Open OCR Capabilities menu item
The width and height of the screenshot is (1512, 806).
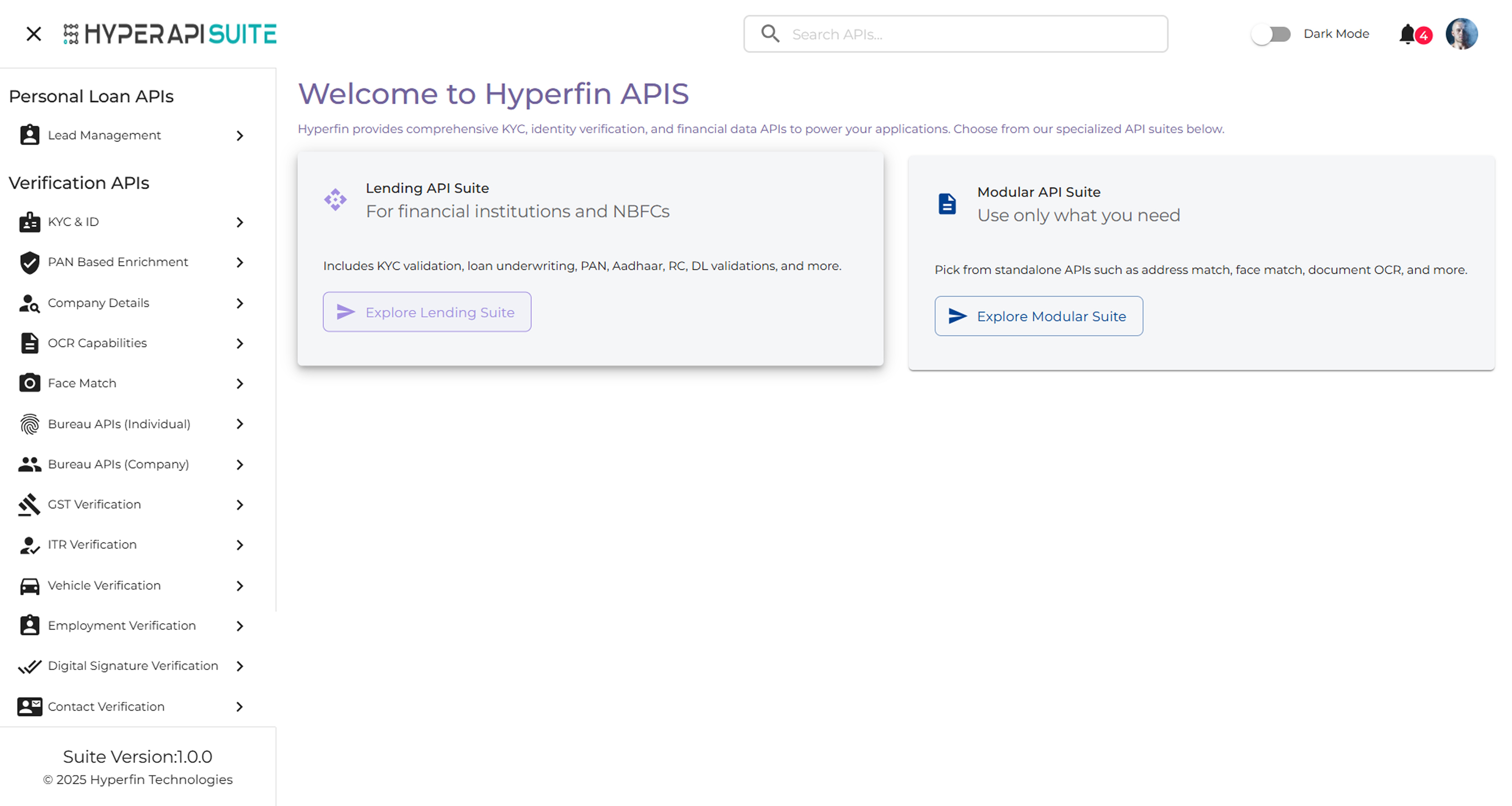97,343
